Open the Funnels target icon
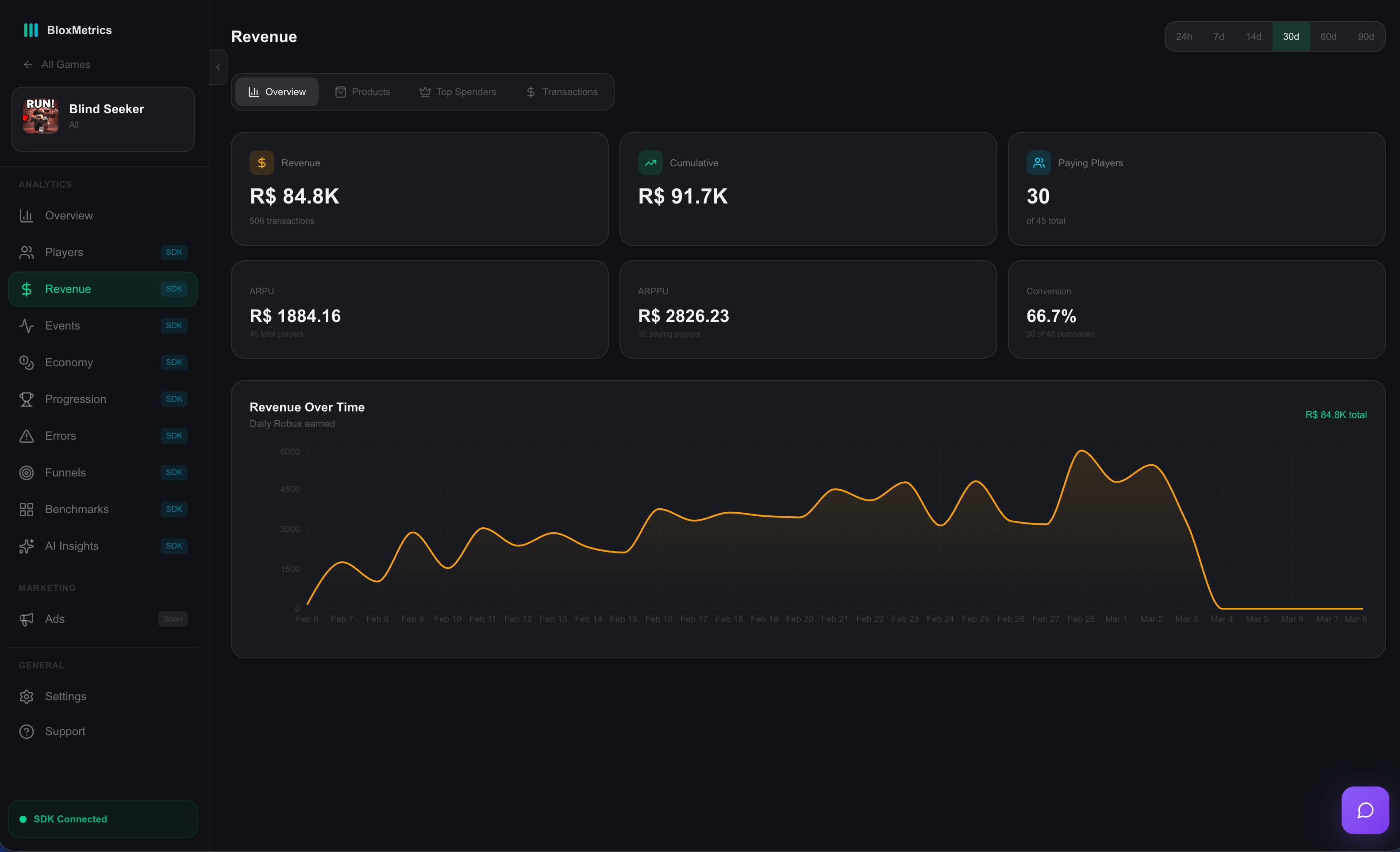This screenshot has width=1400, height=852. pos(27,472)
